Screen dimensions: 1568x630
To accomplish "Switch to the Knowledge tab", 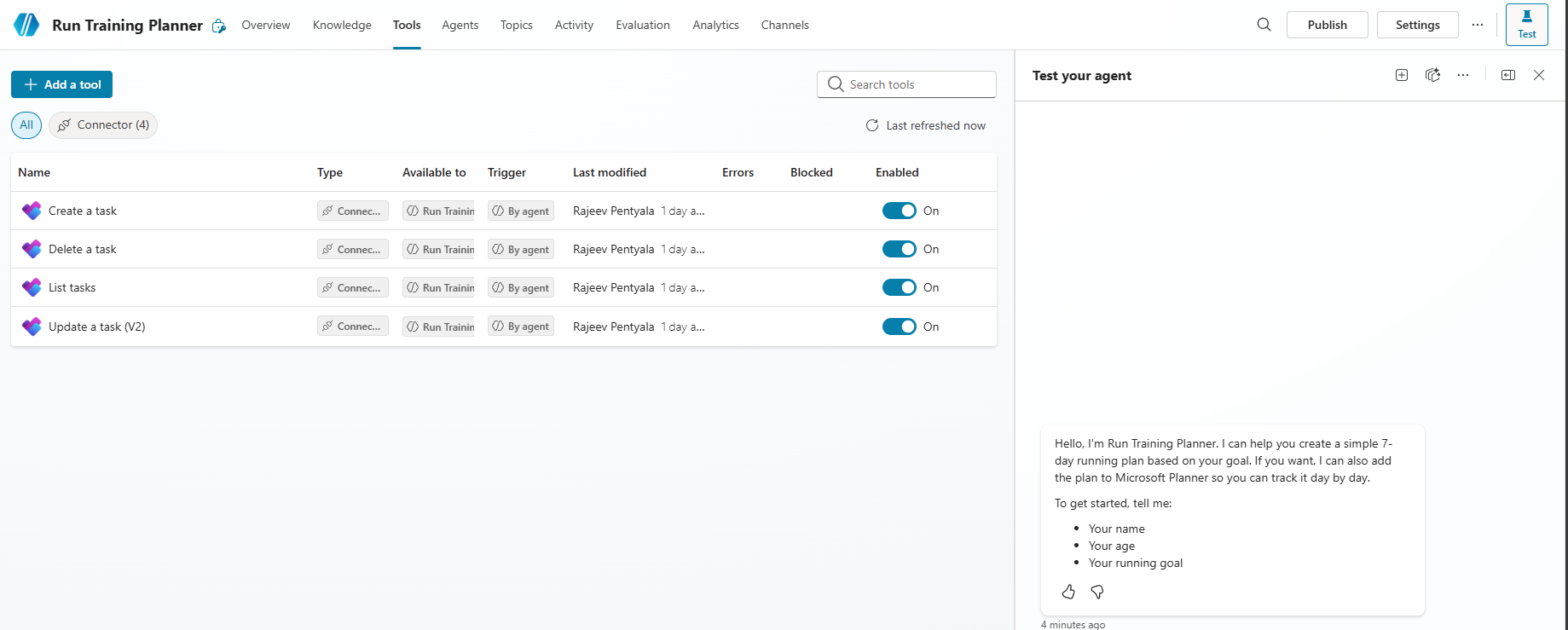I will (342, 25).
